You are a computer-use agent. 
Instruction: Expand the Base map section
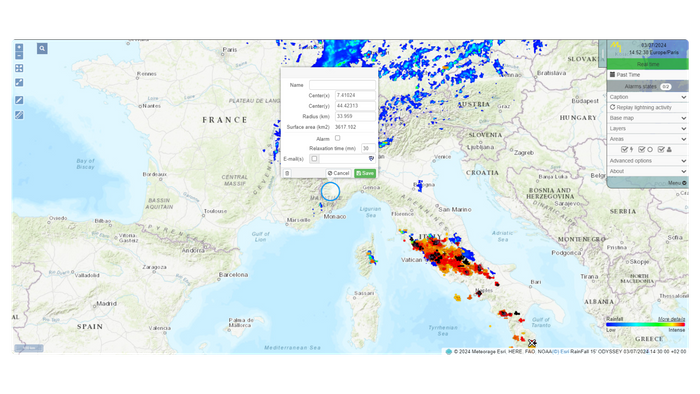(647, 118)
